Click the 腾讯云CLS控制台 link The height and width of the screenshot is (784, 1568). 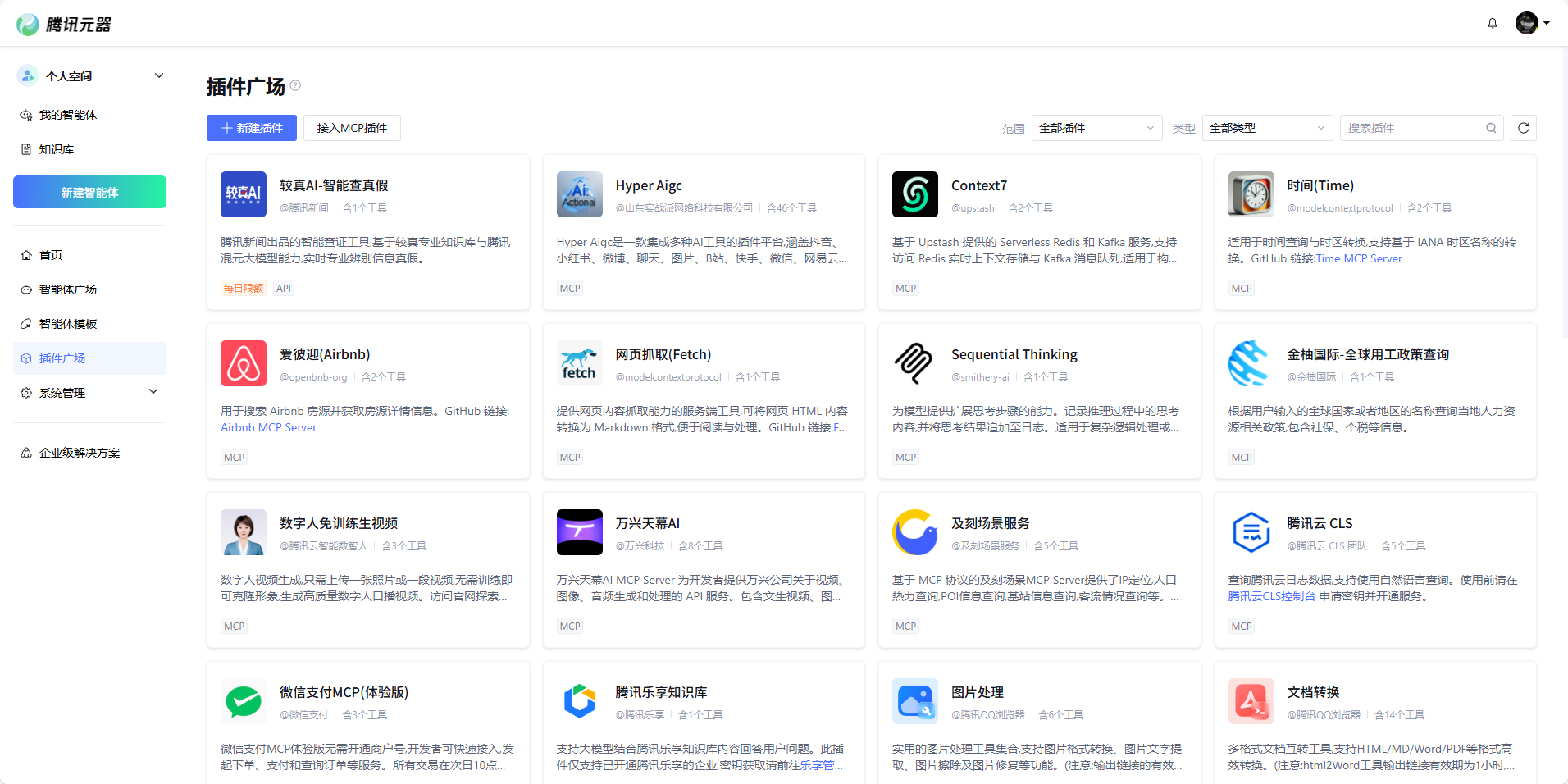point(1272,596)
